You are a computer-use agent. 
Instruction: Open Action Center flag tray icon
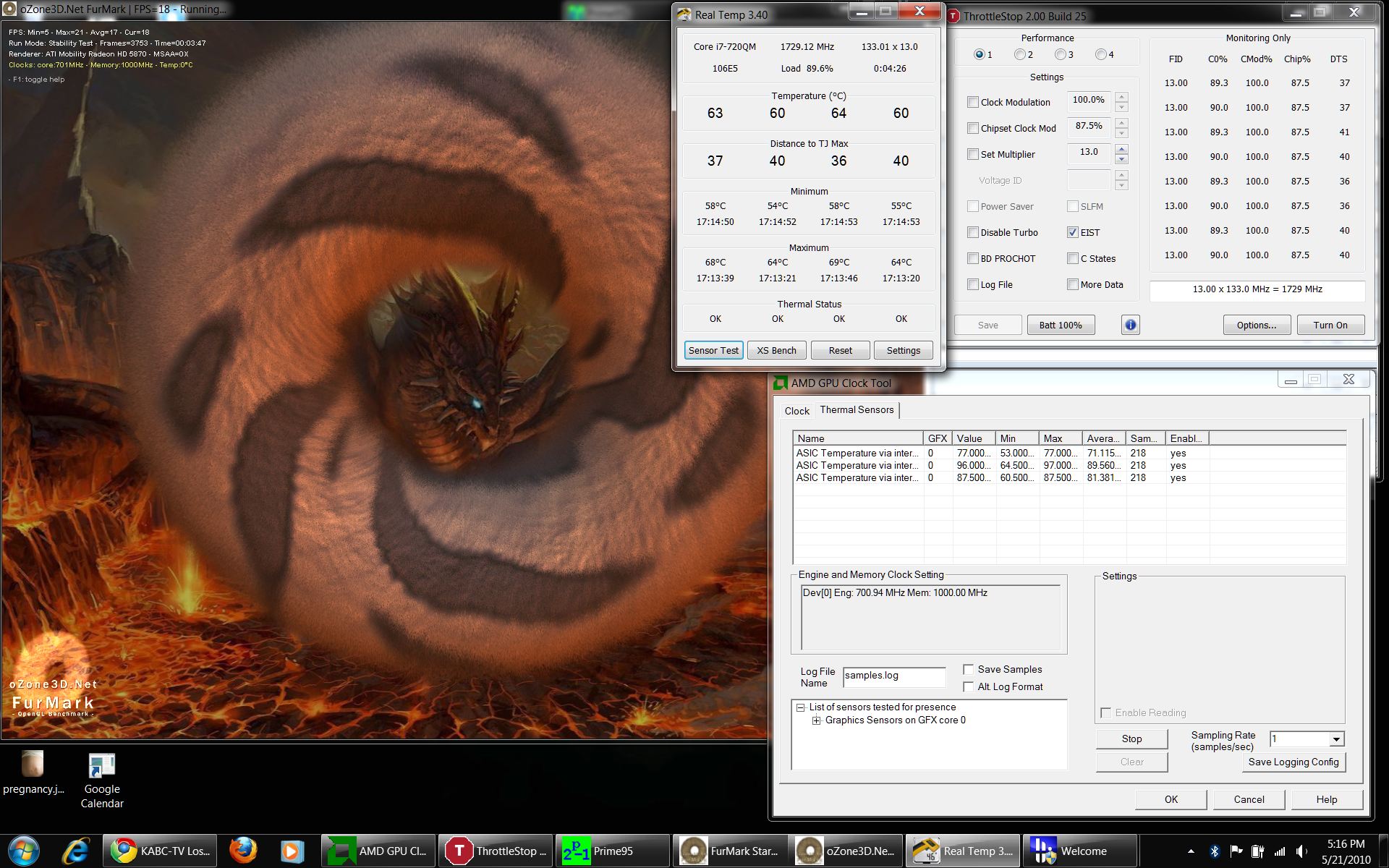(x=1236, y=851)
